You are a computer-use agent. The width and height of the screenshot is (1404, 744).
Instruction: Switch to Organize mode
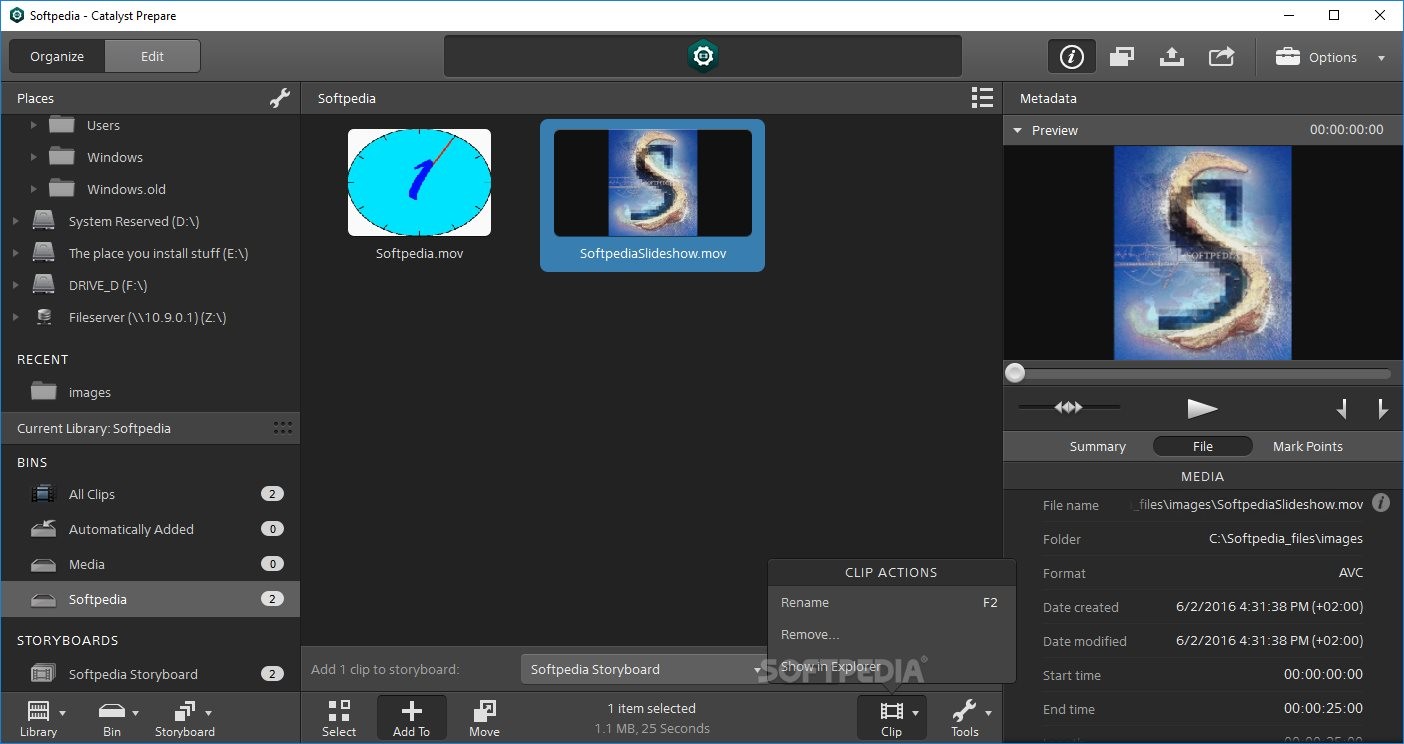tap(57, 56)
